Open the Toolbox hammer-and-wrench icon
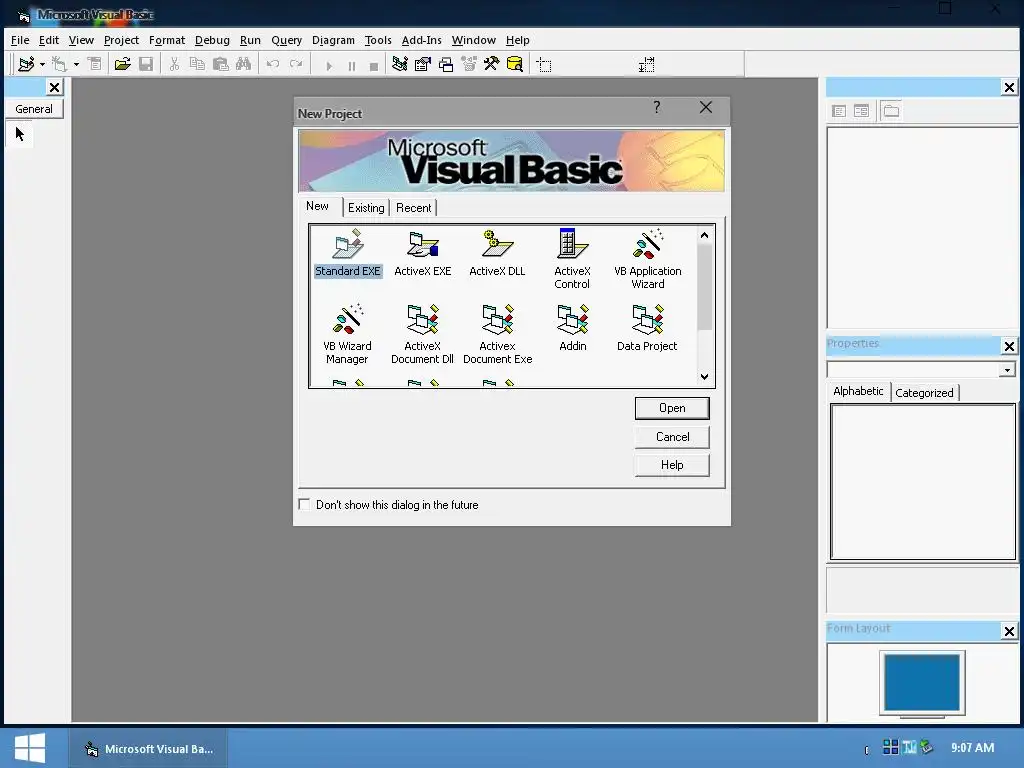The height and width of the screenshot is (768, 1024). point(491,64)
